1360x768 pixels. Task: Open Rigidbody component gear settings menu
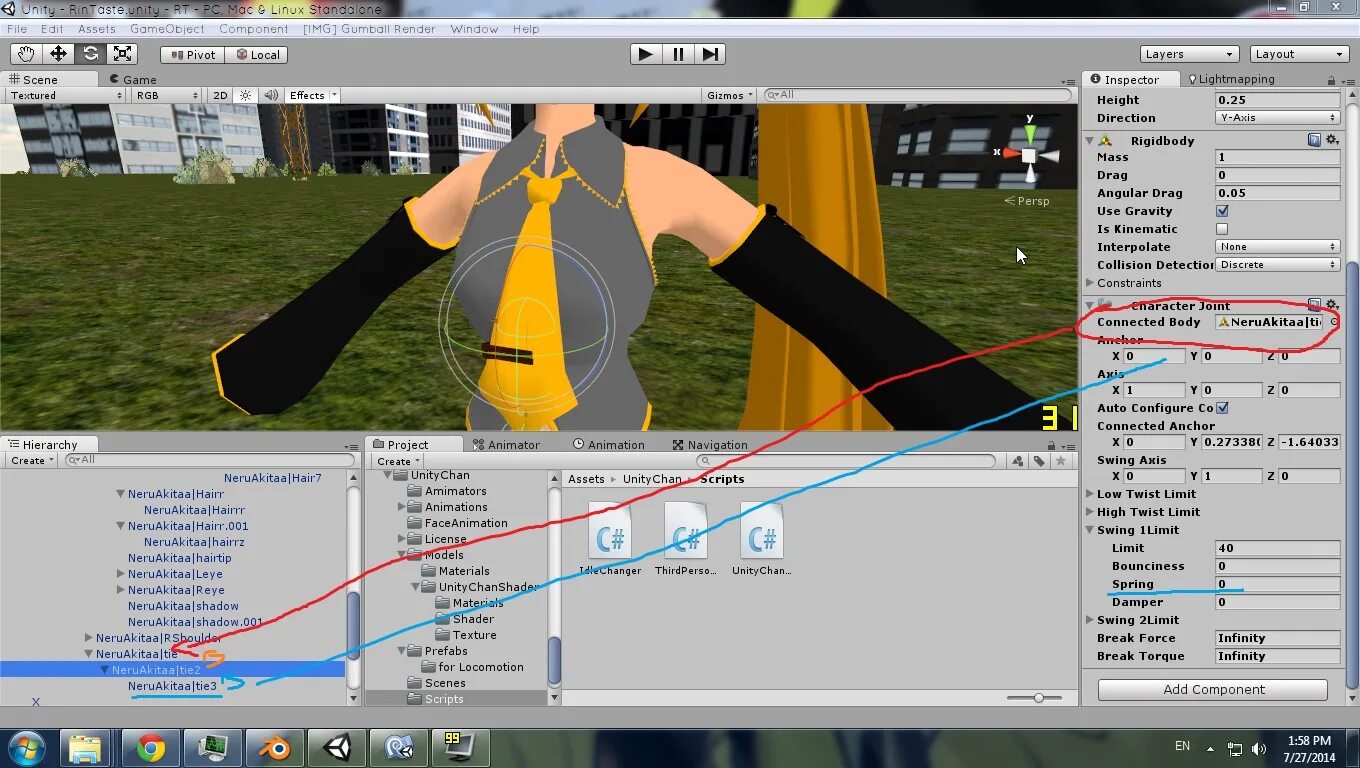tap(1332, 140)
